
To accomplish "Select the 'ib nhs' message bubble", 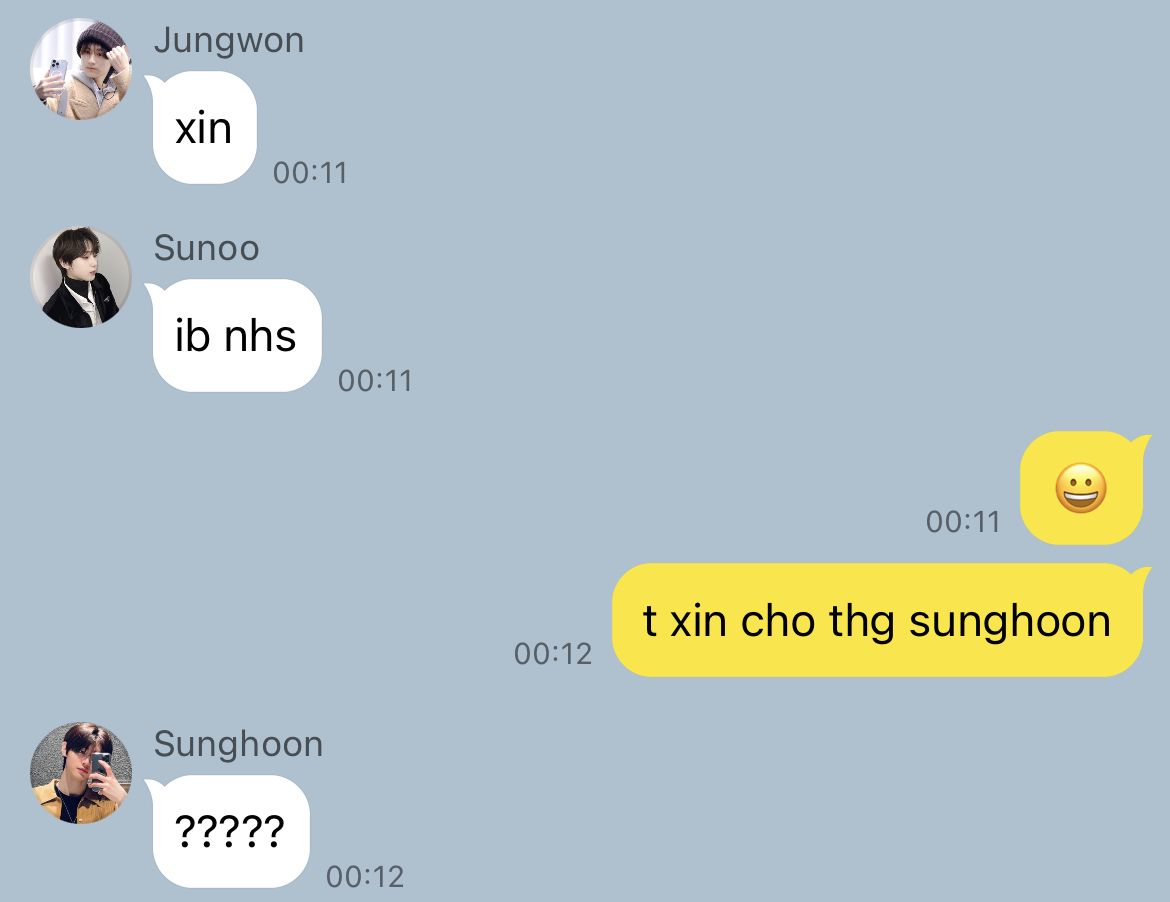I will (234, 336).
